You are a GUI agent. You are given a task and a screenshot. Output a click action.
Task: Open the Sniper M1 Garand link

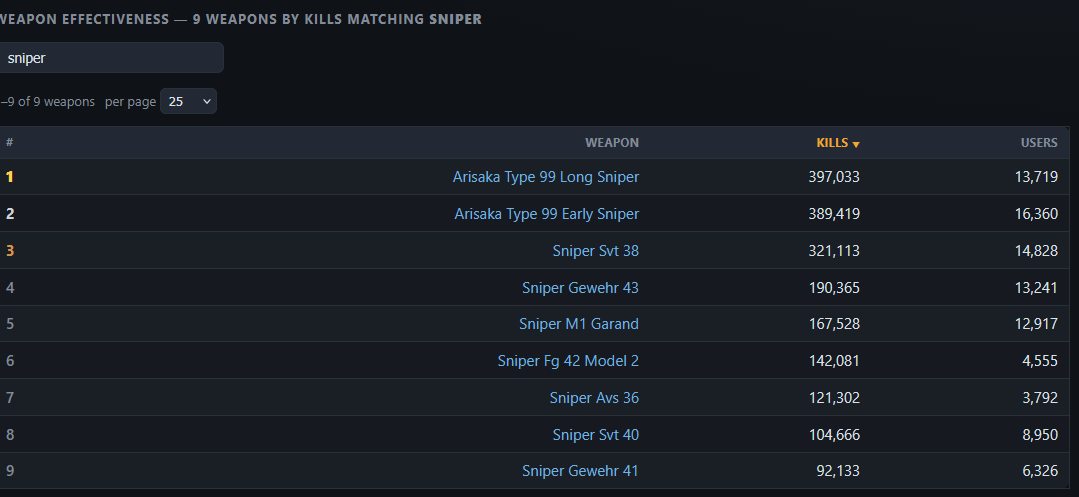(579, 324)
